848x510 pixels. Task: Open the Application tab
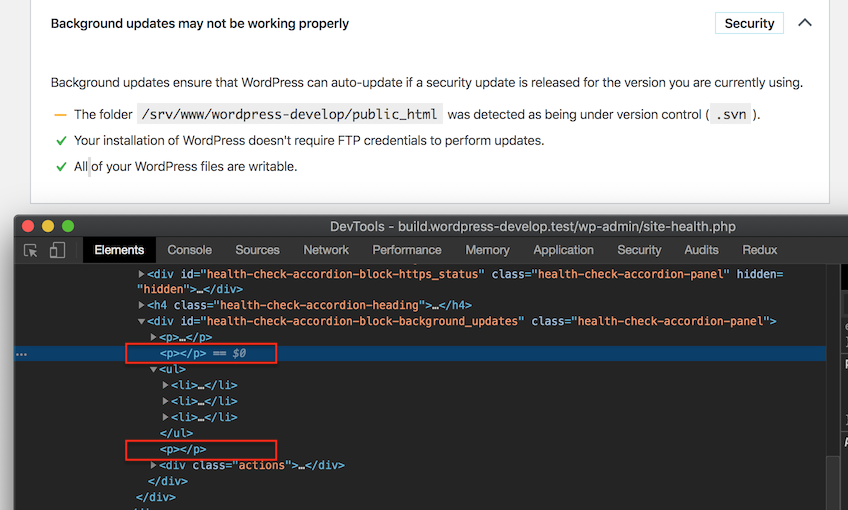tap(564, 250)
